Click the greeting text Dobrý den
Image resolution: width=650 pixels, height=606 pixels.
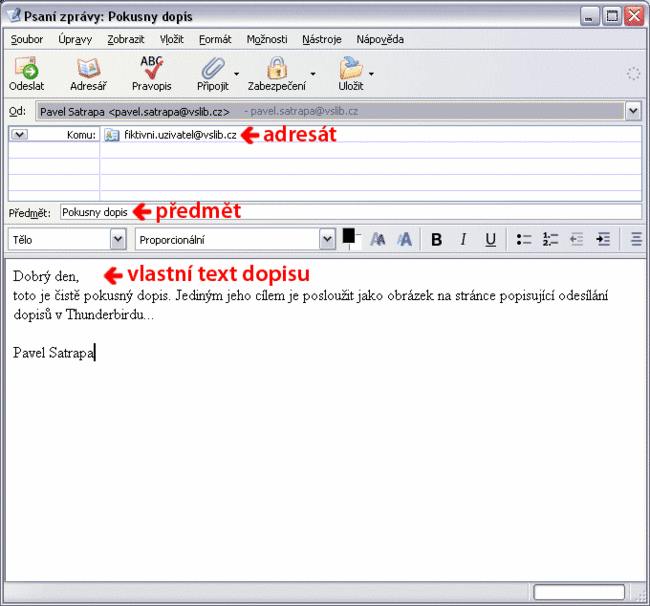click(x=46, y=276)
